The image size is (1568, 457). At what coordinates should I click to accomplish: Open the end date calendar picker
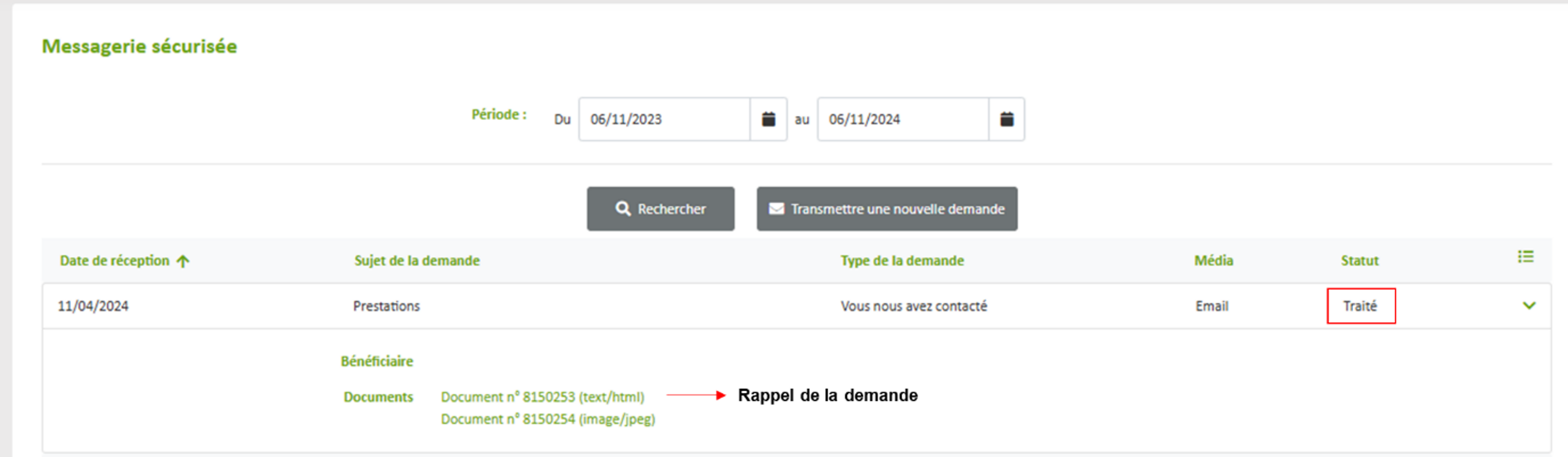[1006, 119]
